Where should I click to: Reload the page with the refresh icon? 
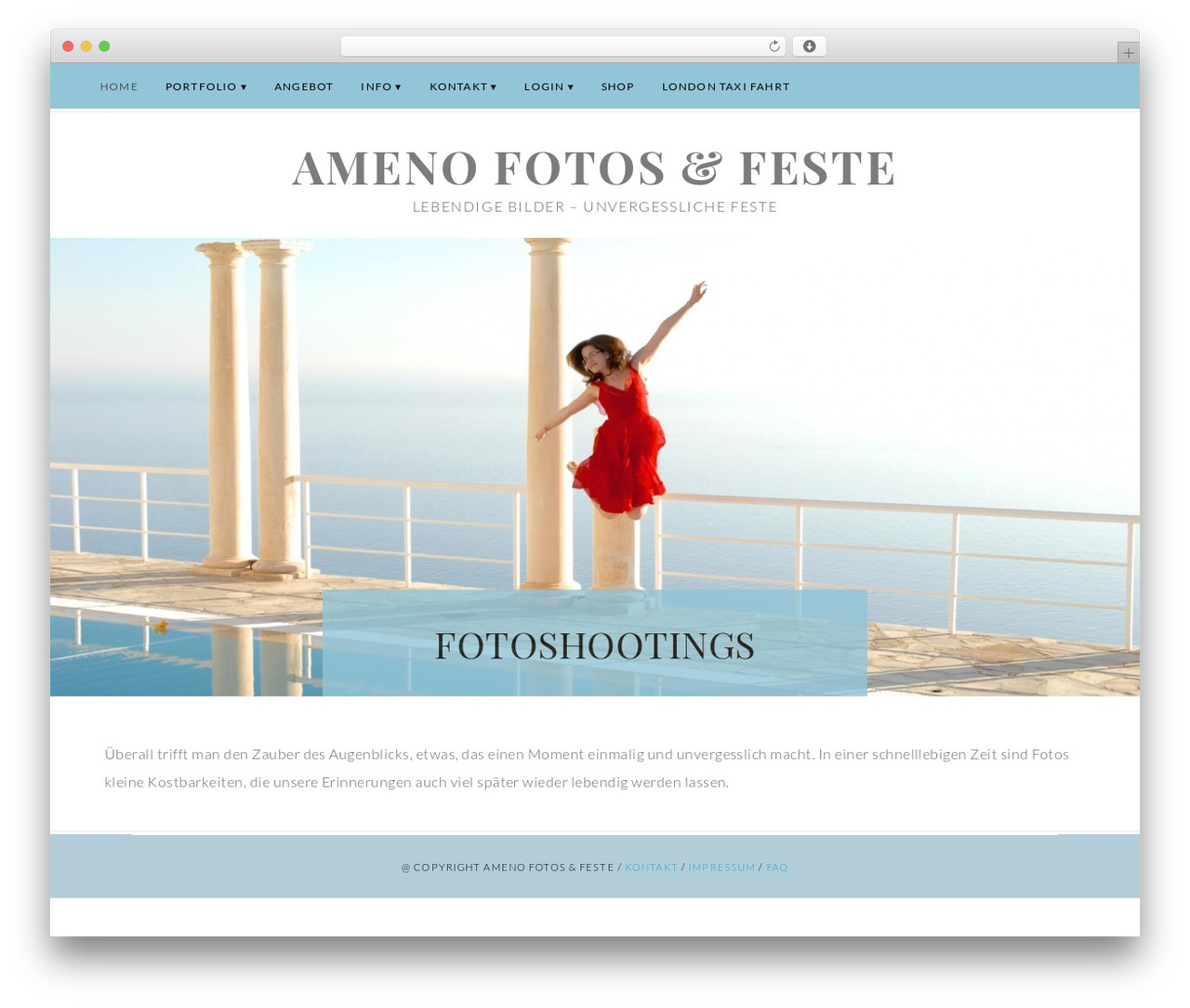(x=773, y=46)
